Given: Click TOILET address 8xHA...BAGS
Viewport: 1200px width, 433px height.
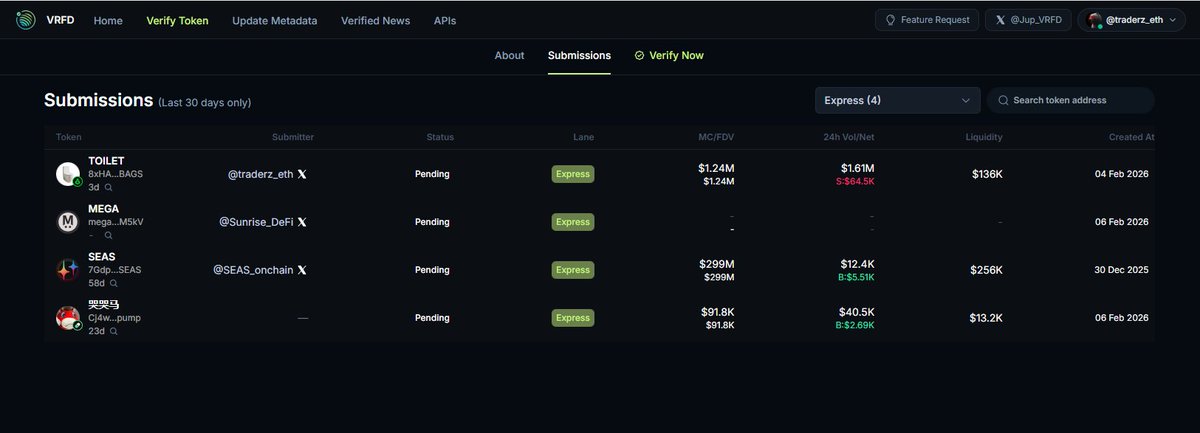Looking at the screenshot, I should click(x=116, y=174).
